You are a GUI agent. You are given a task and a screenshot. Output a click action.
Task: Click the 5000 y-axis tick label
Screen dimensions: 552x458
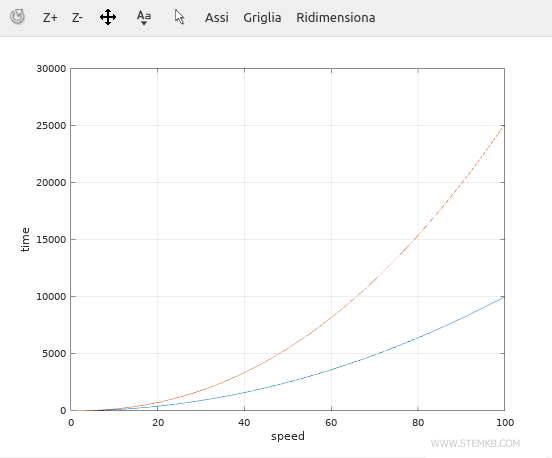[54, 354]
